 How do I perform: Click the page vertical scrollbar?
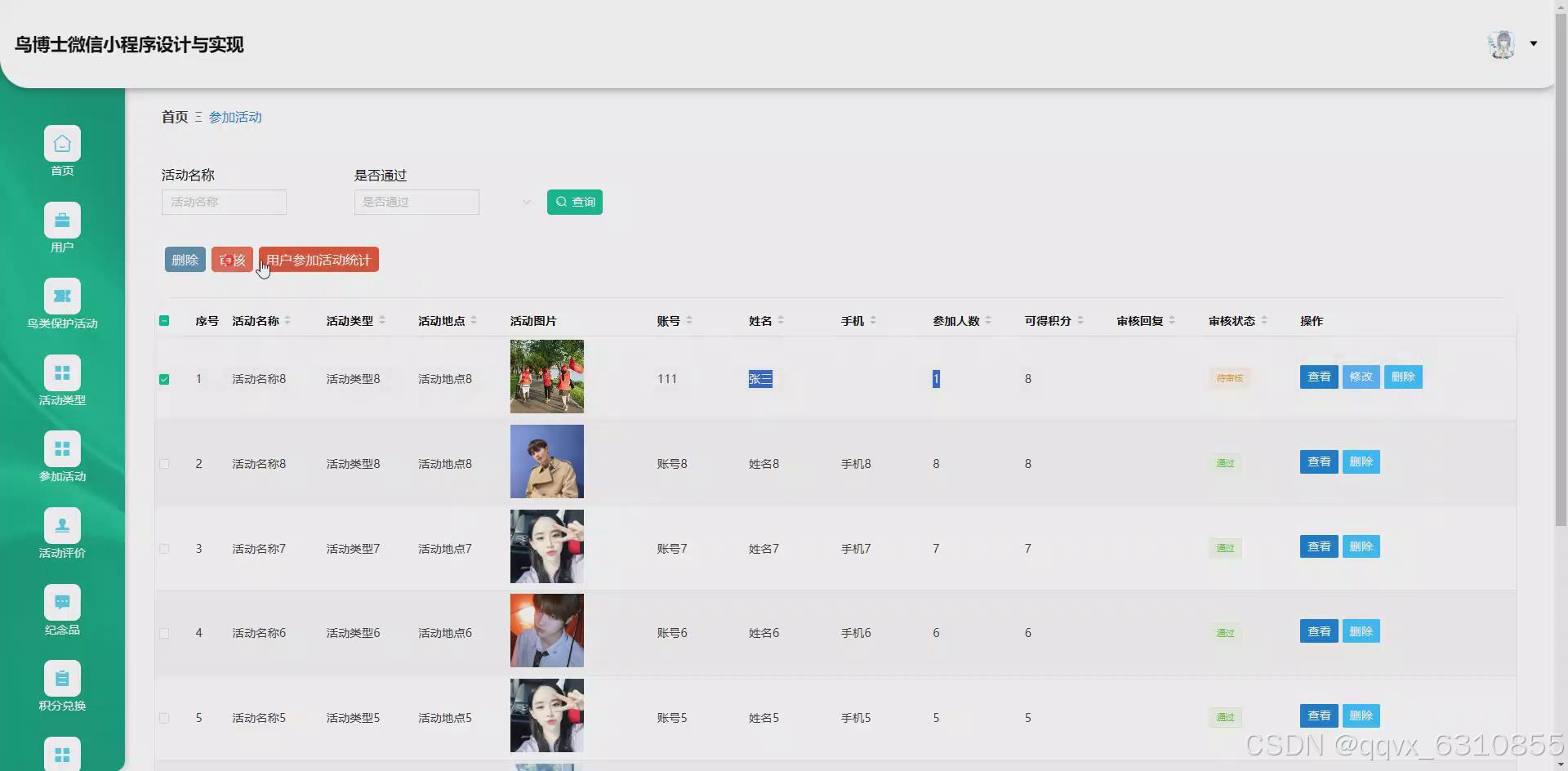point(1561,270)
